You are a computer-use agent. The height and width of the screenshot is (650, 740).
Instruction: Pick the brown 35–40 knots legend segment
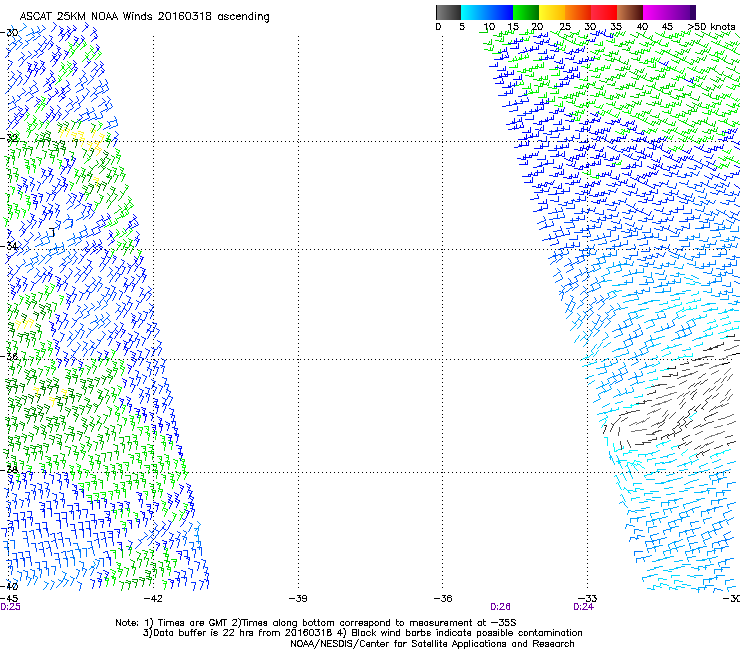click(630, 12)
